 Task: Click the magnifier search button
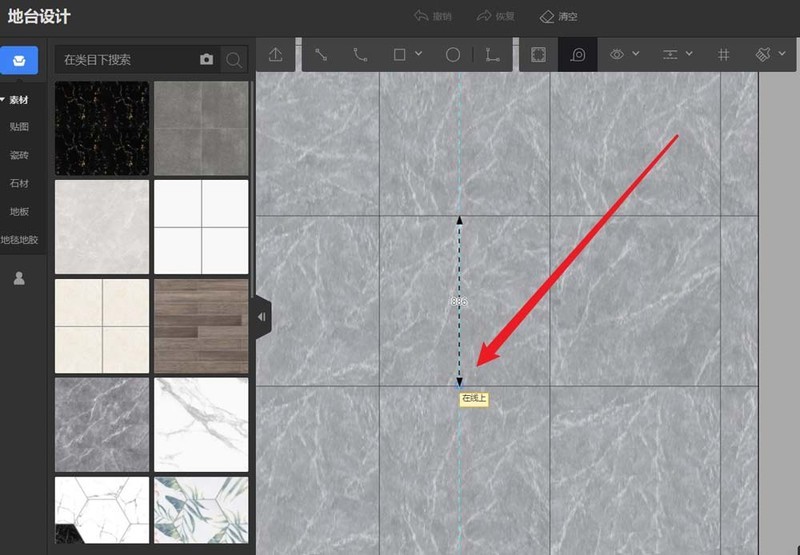point(234,60)
